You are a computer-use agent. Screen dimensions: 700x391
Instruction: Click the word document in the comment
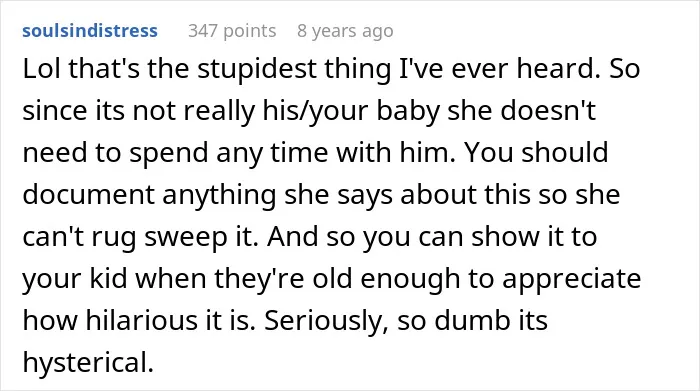coord(88,194)
